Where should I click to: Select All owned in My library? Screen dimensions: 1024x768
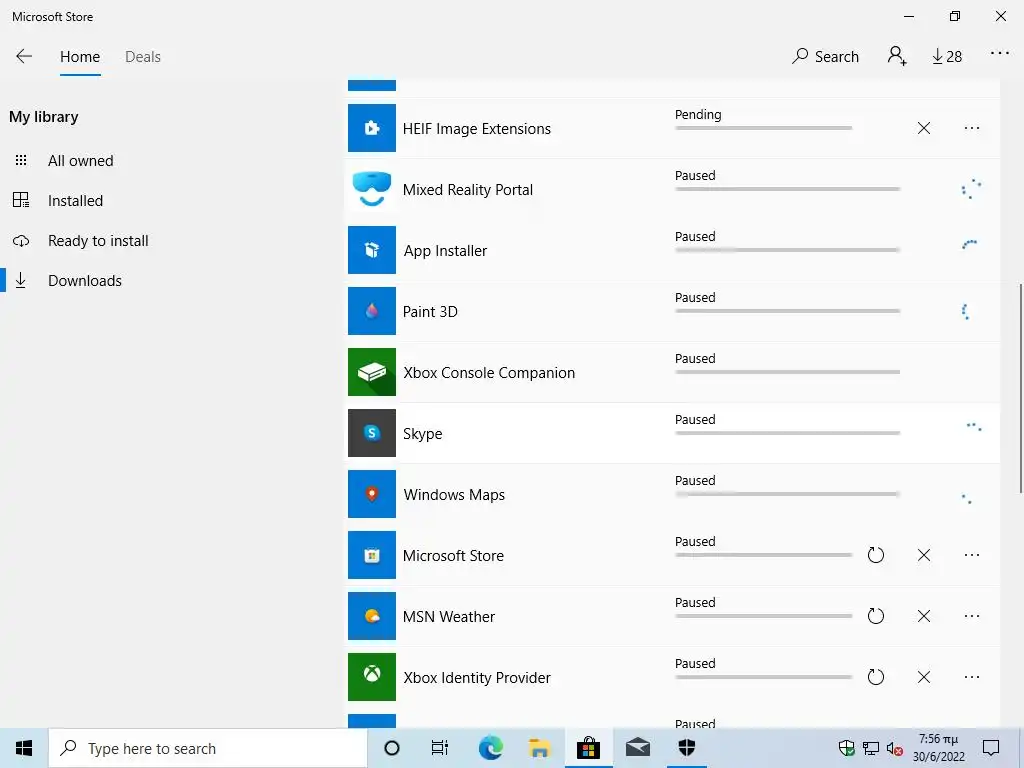click(x=80, y=161)
